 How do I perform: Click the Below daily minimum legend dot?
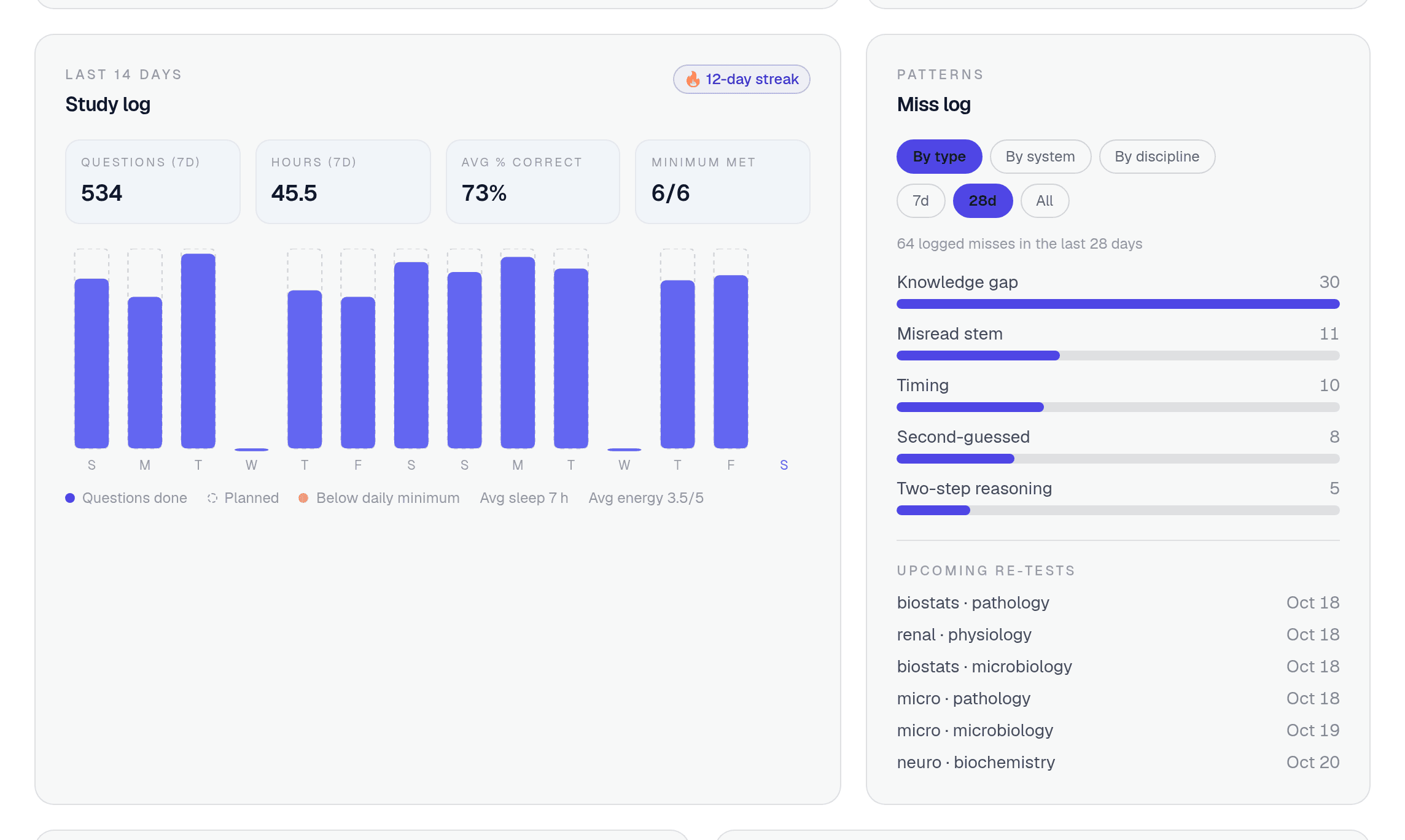coord(303,498)
